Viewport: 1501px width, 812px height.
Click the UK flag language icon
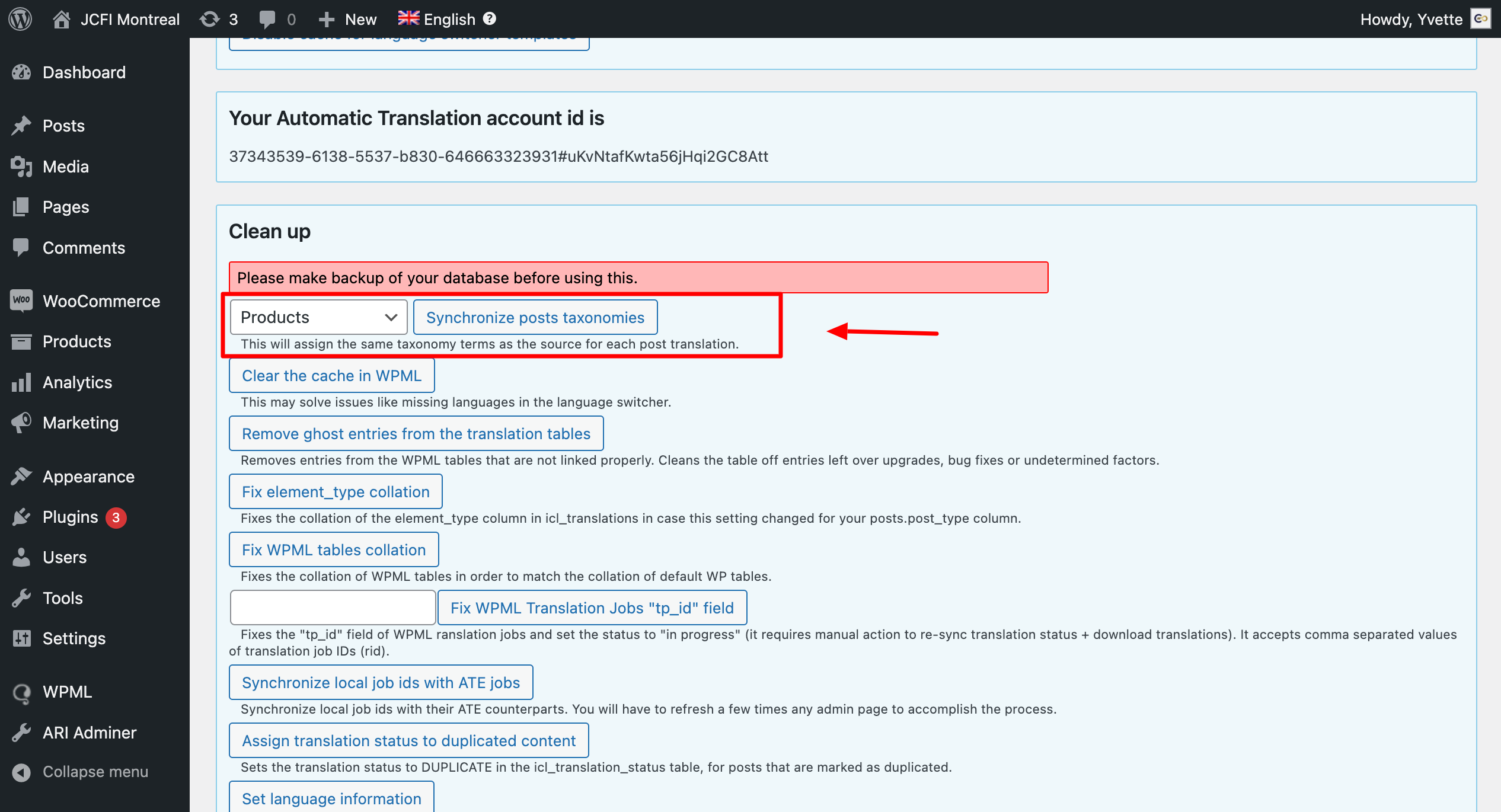pos(408,18)
